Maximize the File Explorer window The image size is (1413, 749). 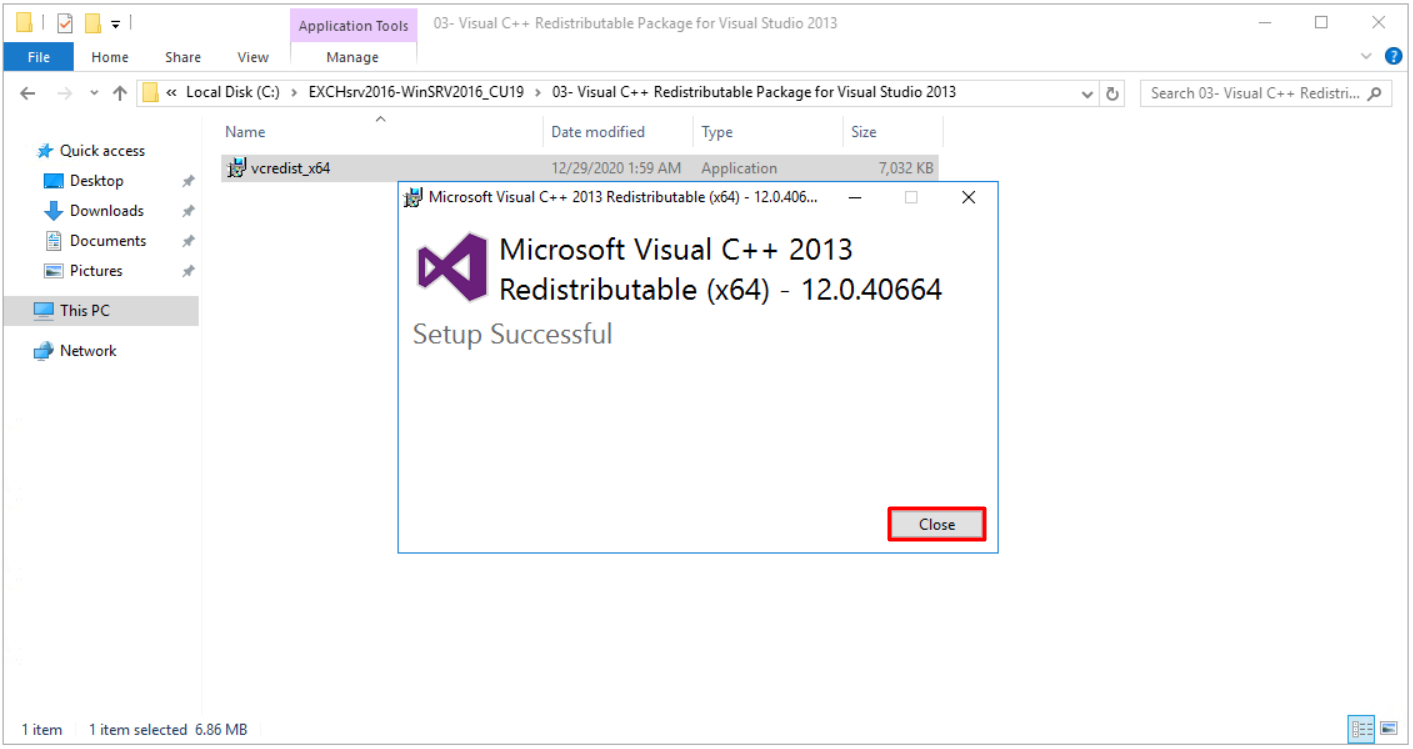1321,22
